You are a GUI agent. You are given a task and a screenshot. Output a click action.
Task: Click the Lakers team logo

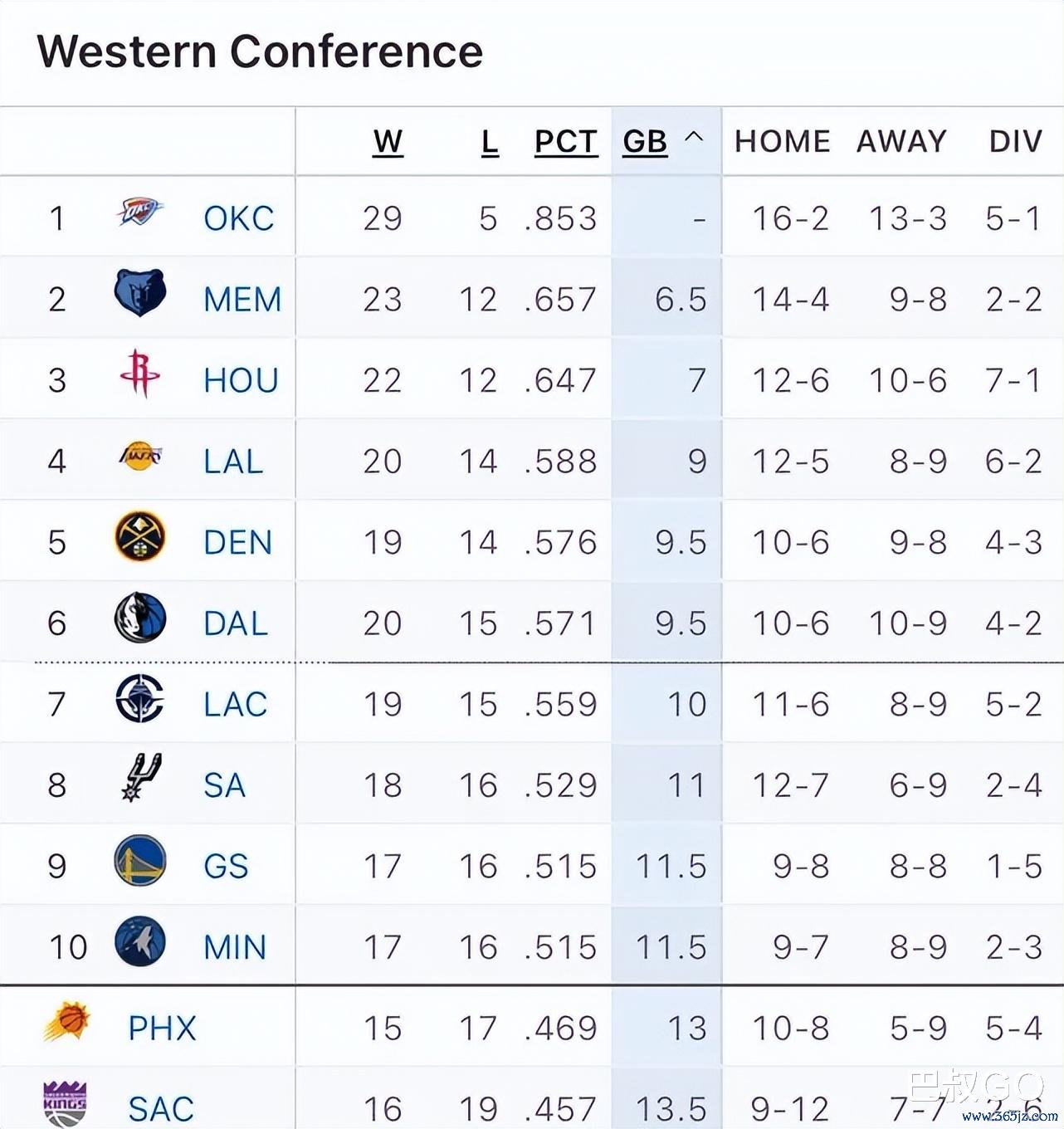(139, 456)
